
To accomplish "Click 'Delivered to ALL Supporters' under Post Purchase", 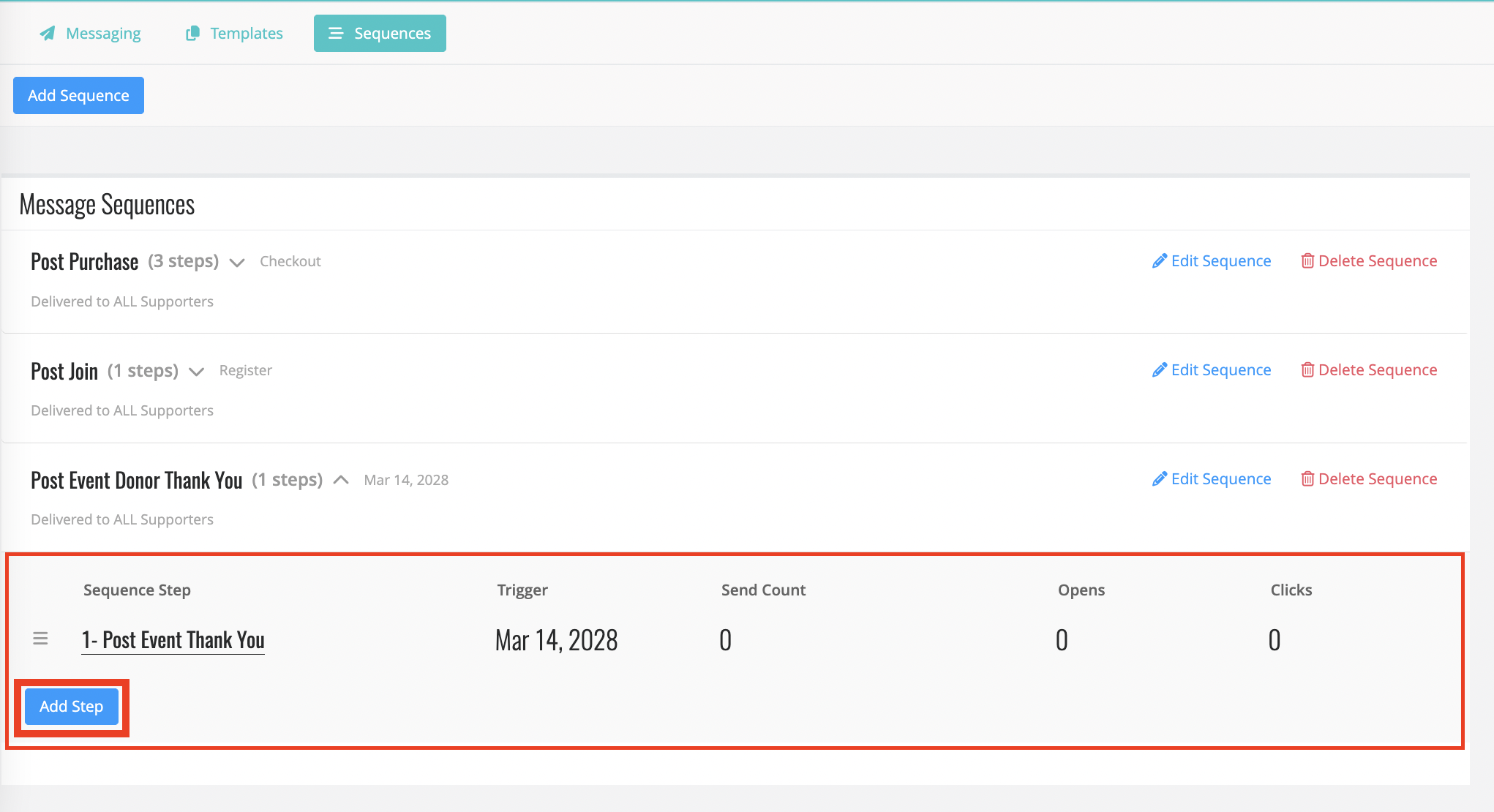I will tap(122, 301).
